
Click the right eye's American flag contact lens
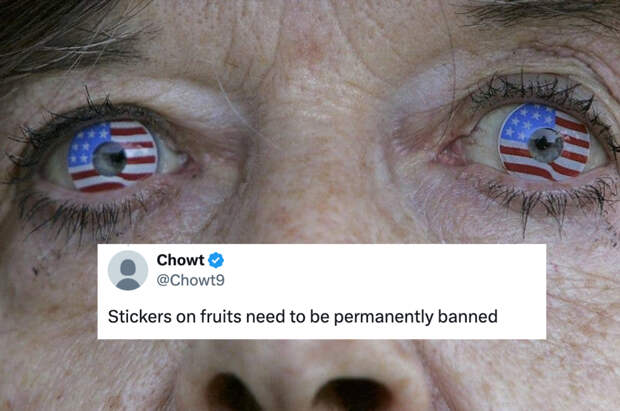(x=544, y=142)
